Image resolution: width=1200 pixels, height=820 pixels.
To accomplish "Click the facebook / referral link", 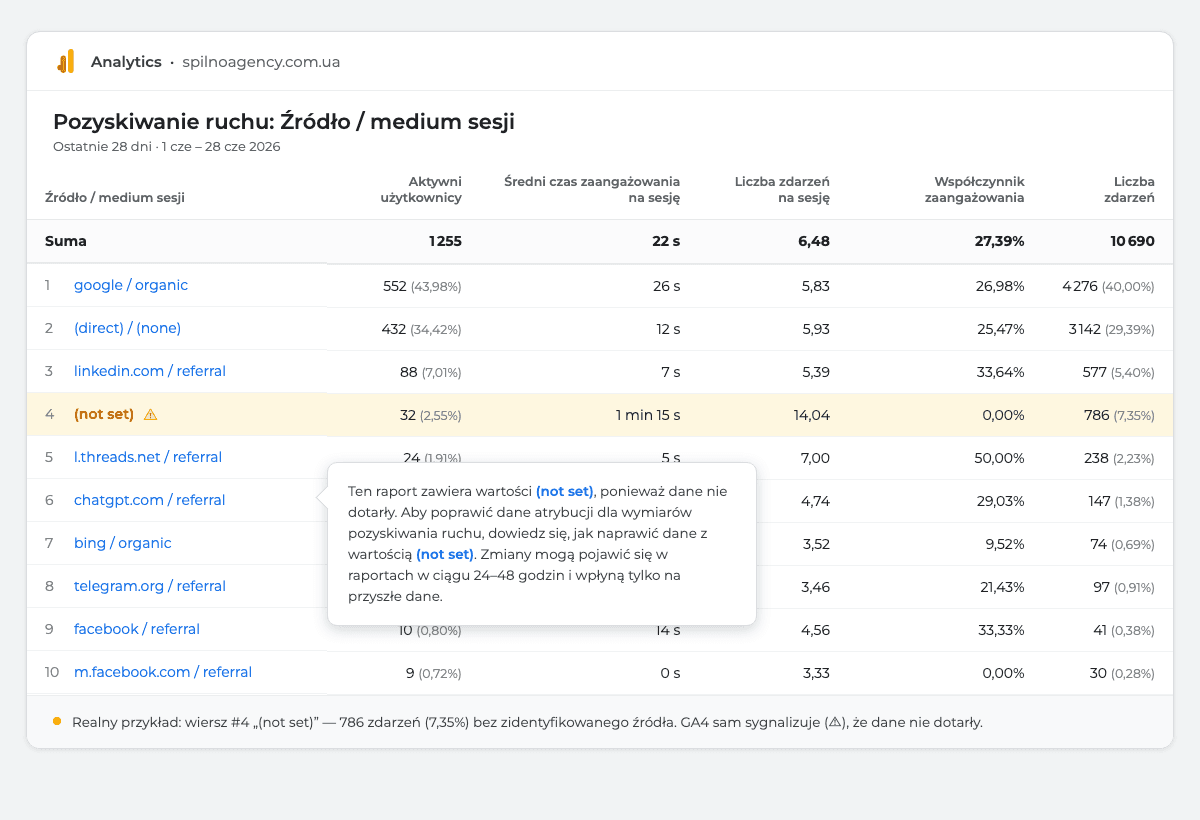I will (x=137, y=629).
